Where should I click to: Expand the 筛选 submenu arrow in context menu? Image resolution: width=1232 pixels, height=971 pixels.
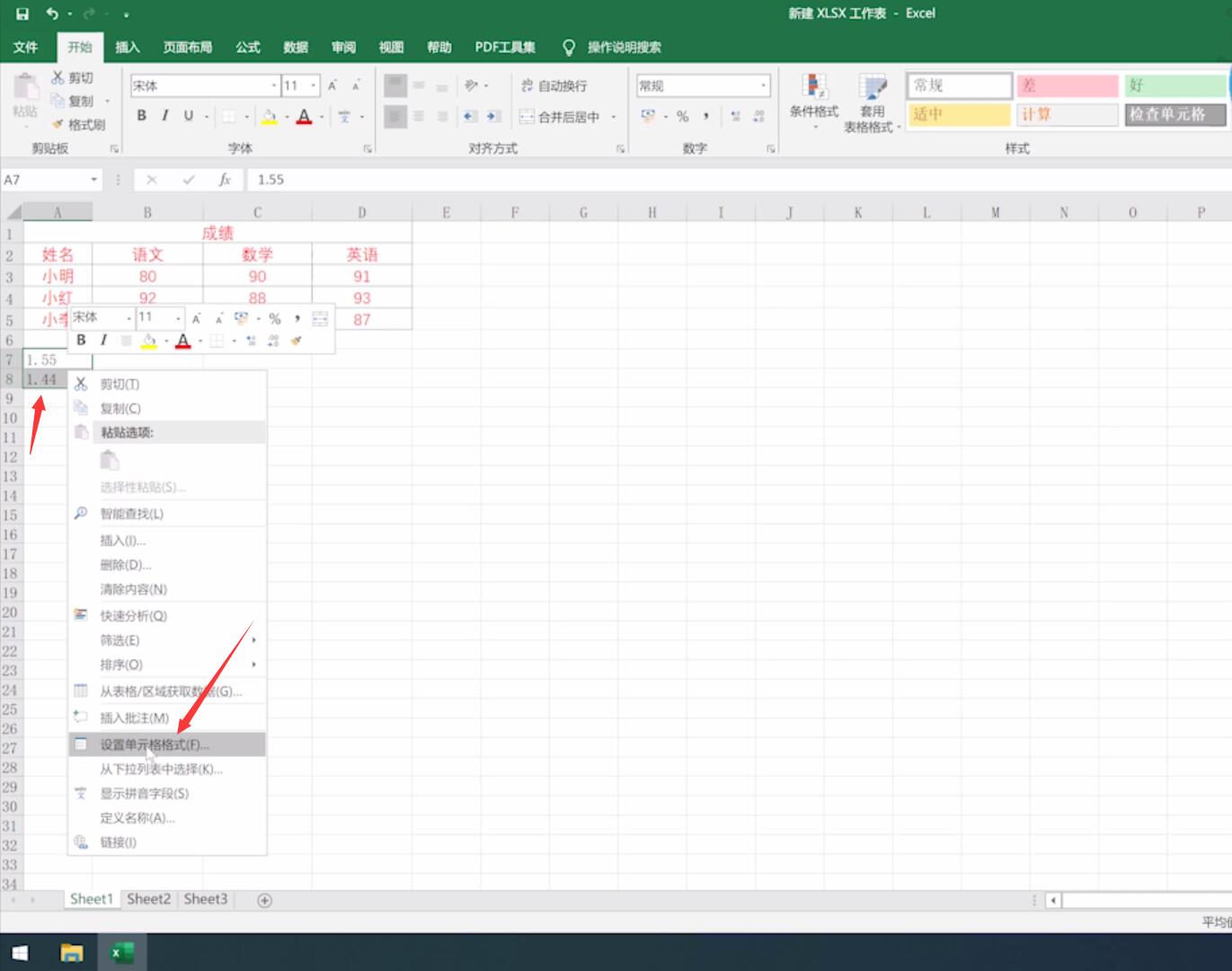pyautogui.click(x=254, y=640)
